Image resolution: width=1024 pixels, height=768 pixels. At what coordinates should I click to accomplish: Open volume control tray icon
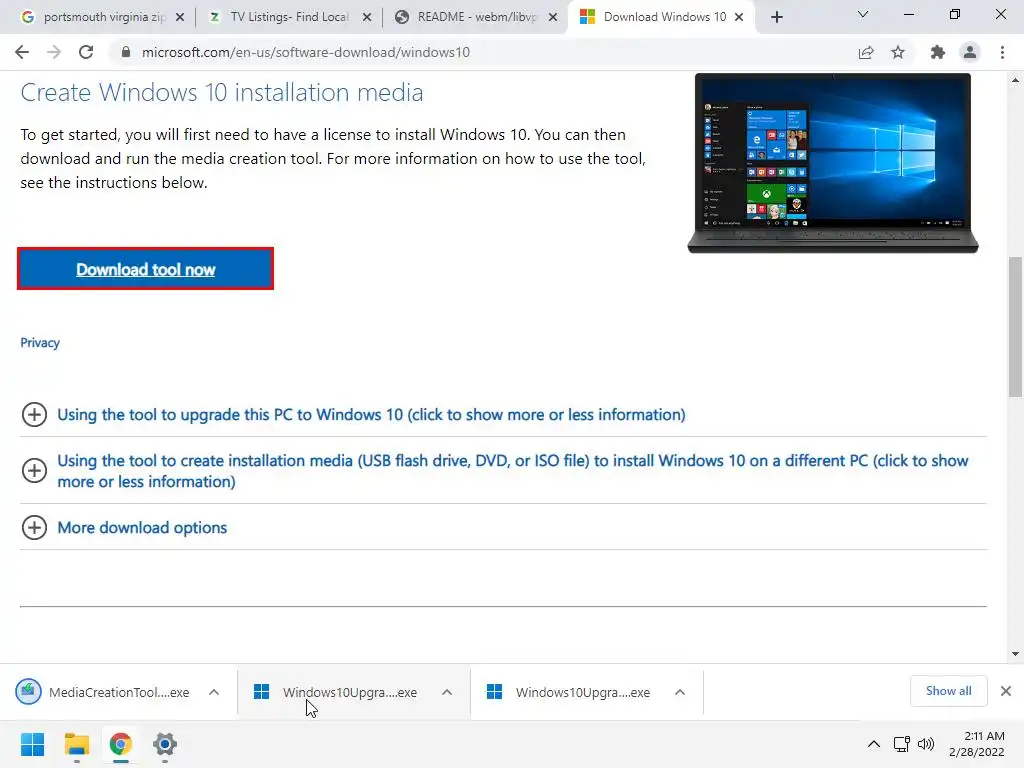pos(926,744)
